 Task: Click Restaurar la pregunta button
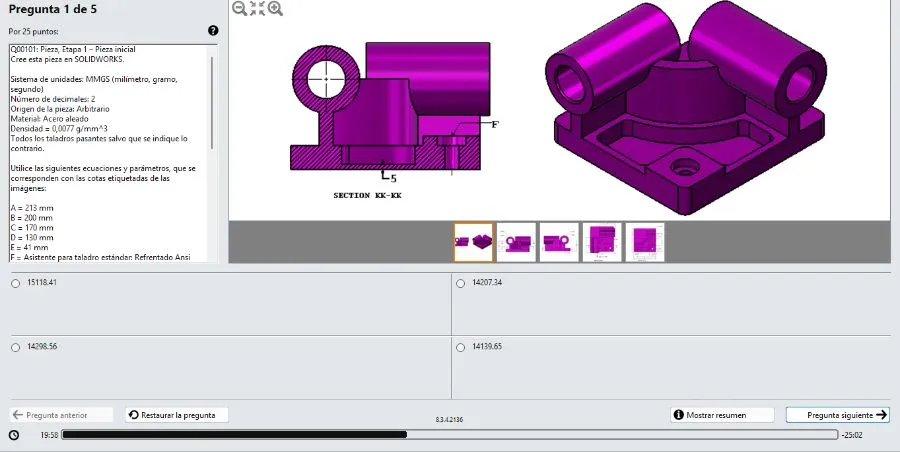(177, 415)
